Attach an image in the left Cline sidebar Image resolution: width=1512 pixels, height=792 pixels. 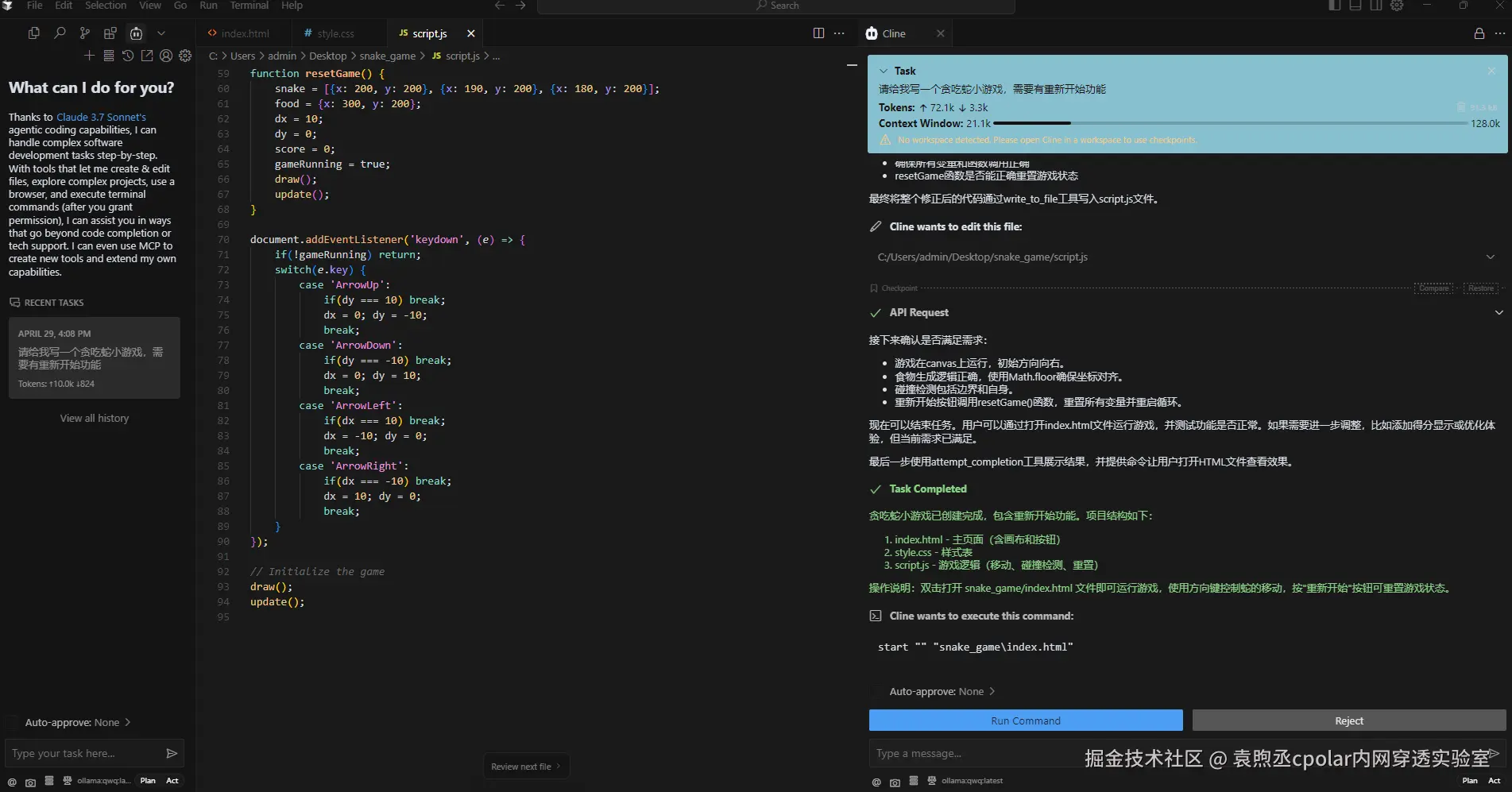(x=30, y=782)
